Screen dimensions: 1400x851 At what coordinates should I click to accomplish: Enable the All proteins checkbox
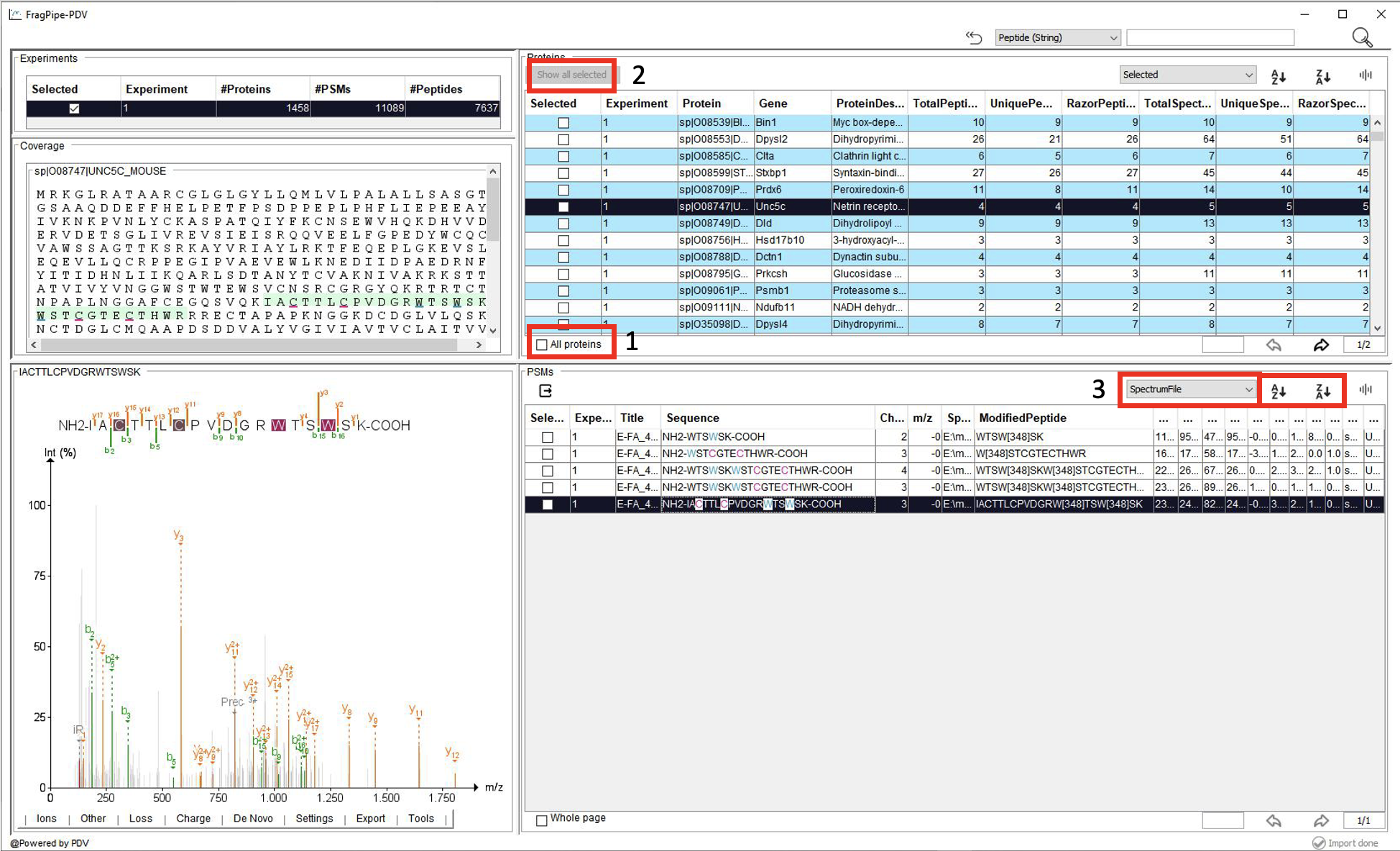click(542, 344)
